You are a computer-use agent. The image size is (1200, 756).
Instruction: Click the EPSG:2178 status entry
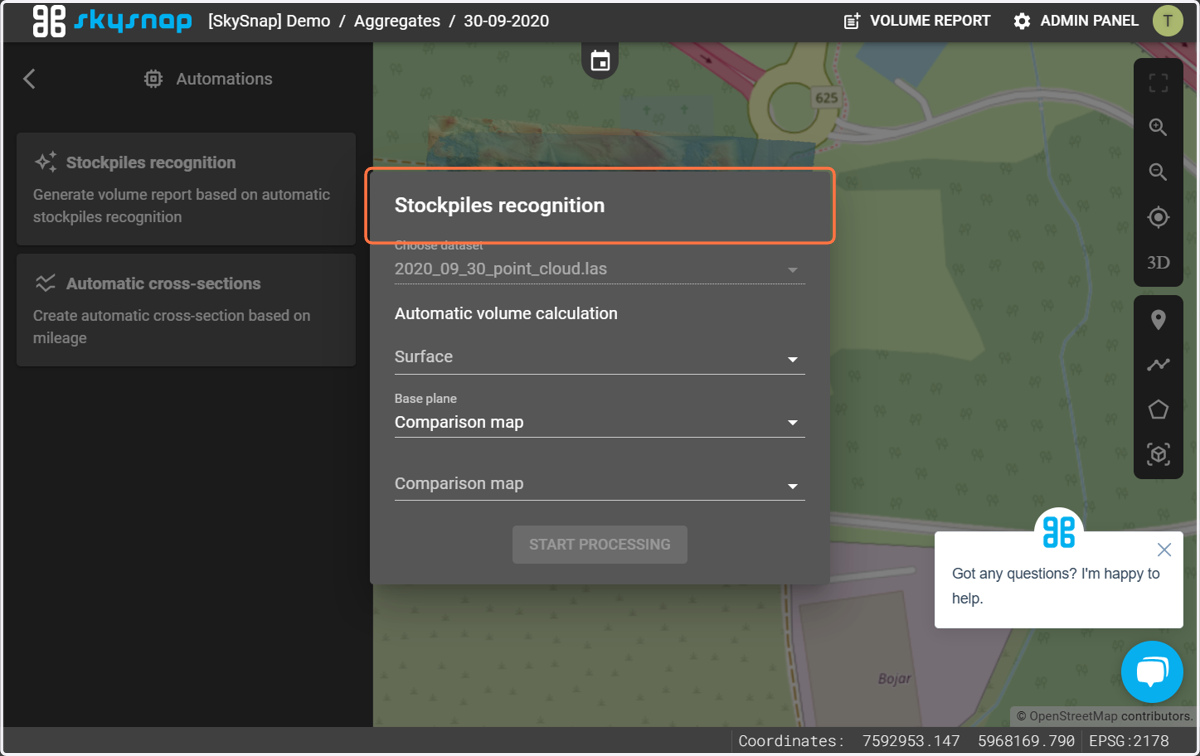[x=1129, y=741]
